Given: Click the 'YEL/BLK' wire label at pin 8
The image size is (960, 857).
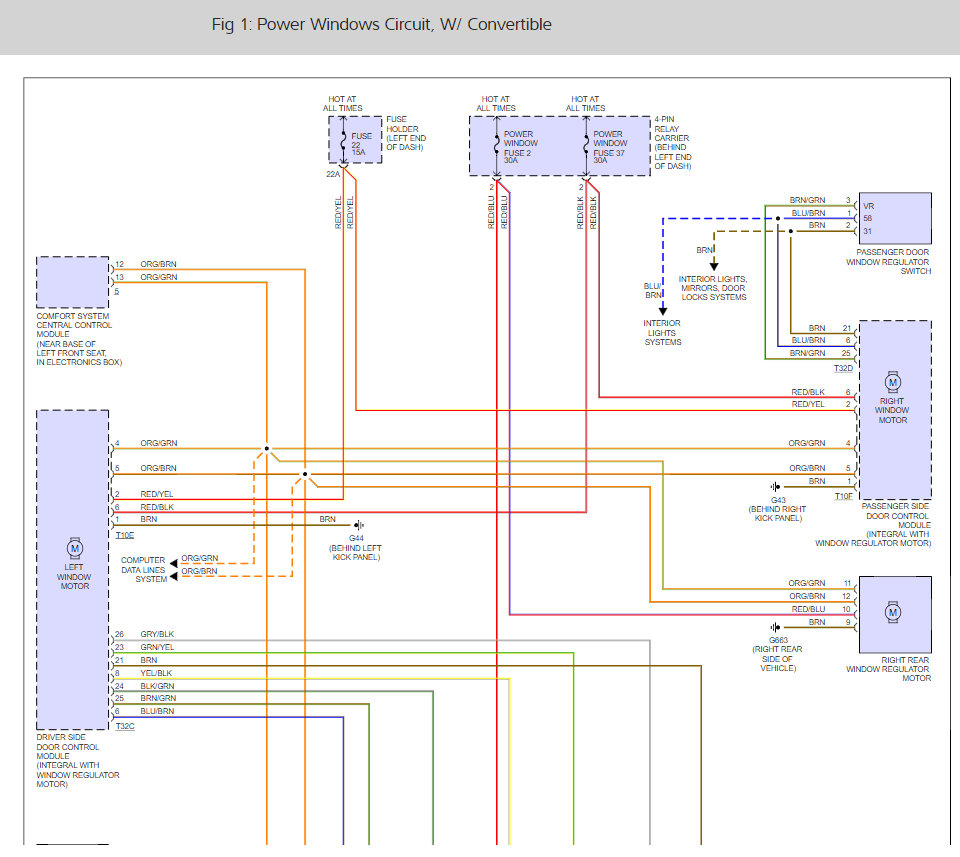Looking at the screenshot, I should 156,673.
